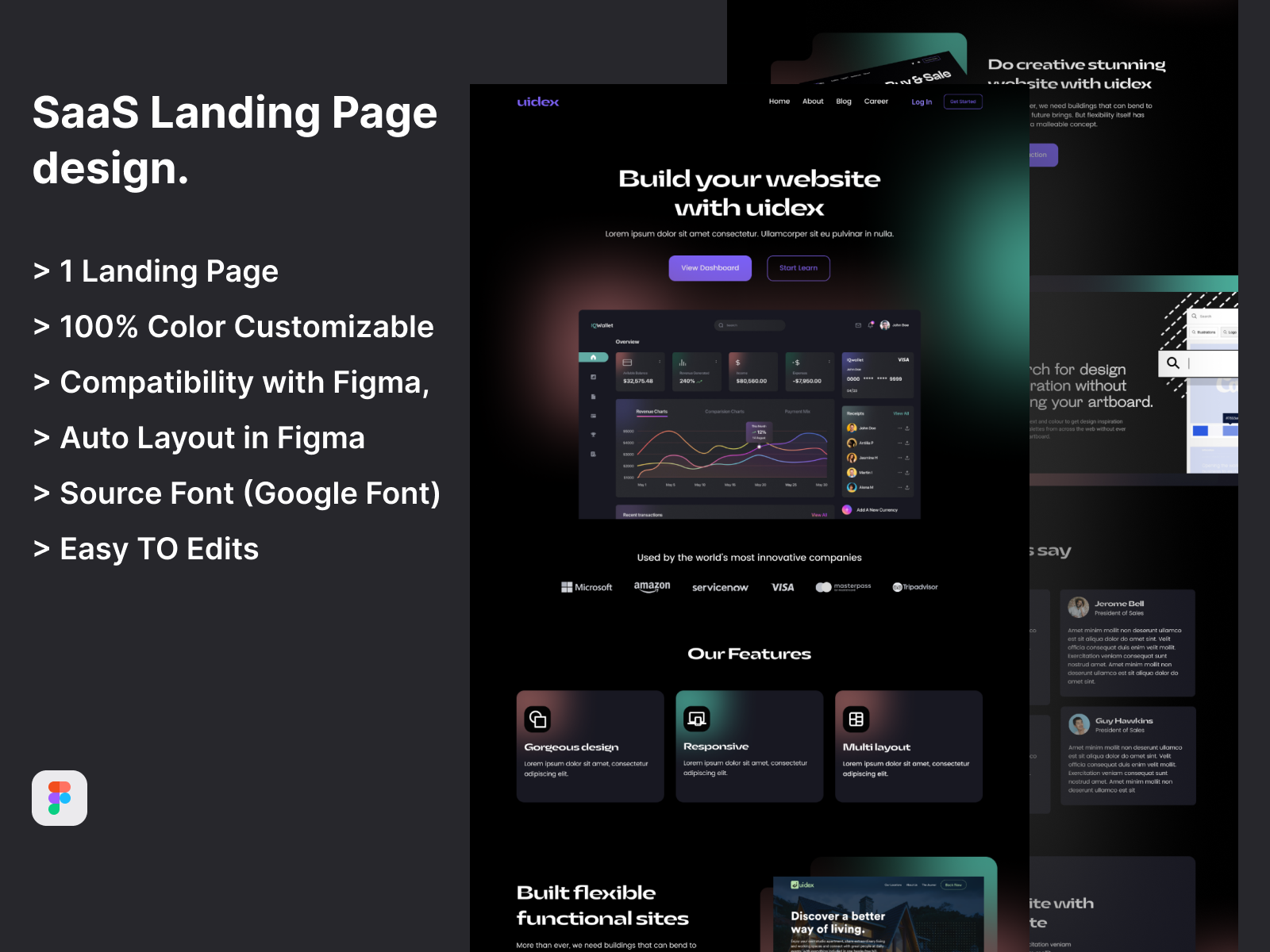
Task: Click the Start Learn button
Action: [x=799, y=268]
